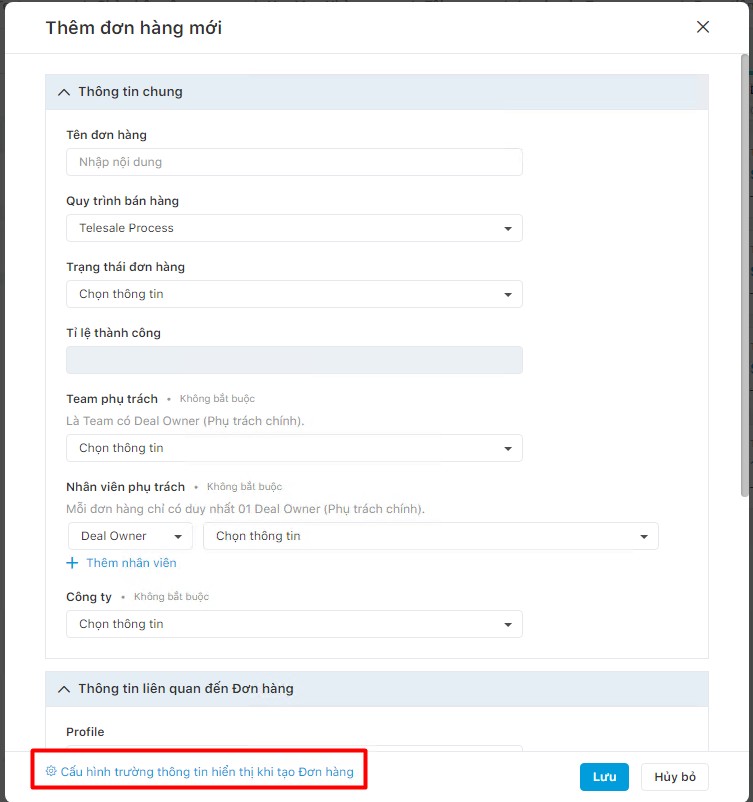Click the Thêm nhân viên link
The image size is (753, 802).
tap(131, 563)
